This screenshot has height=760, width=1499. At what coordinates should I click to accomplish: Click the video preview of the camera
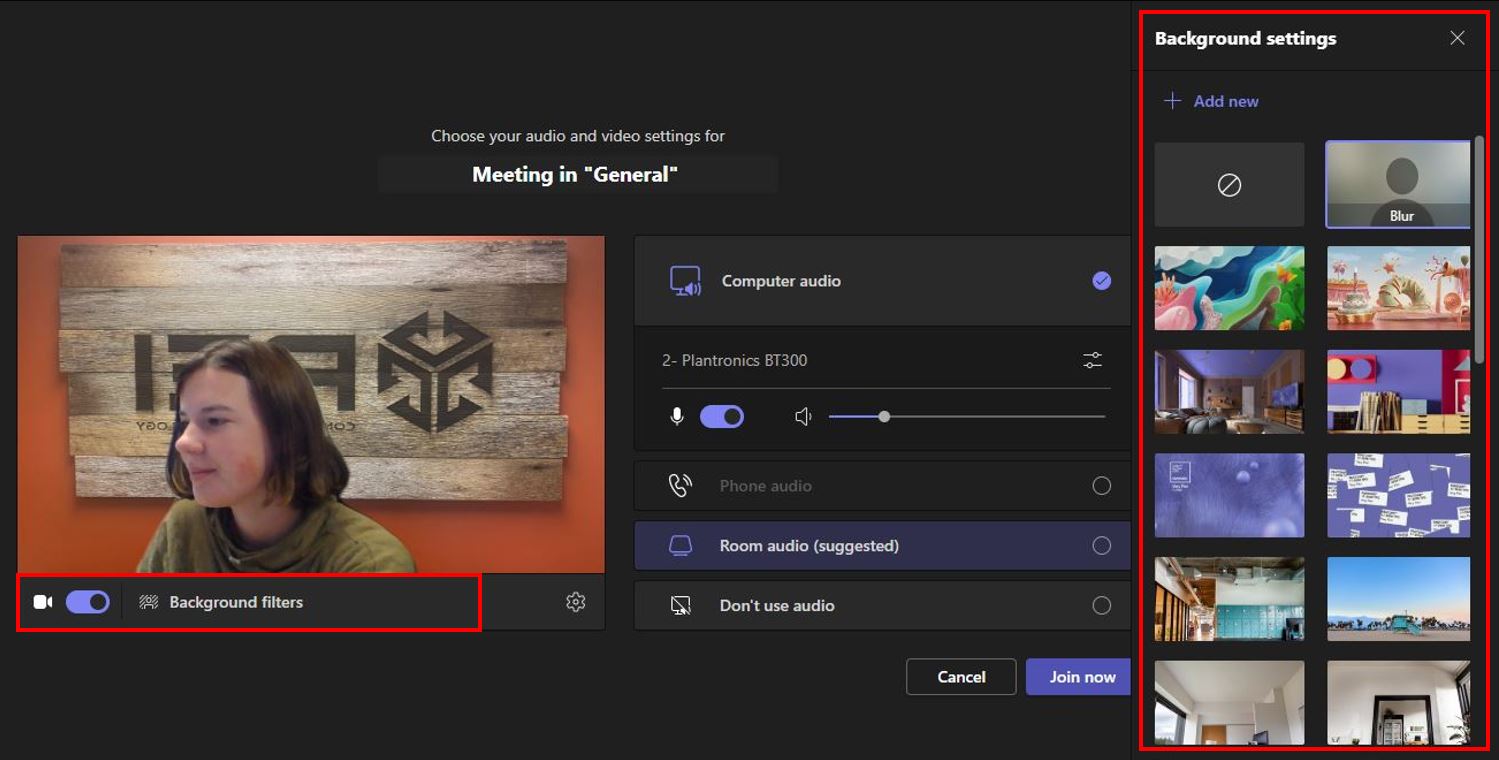[x=311, y=404]
